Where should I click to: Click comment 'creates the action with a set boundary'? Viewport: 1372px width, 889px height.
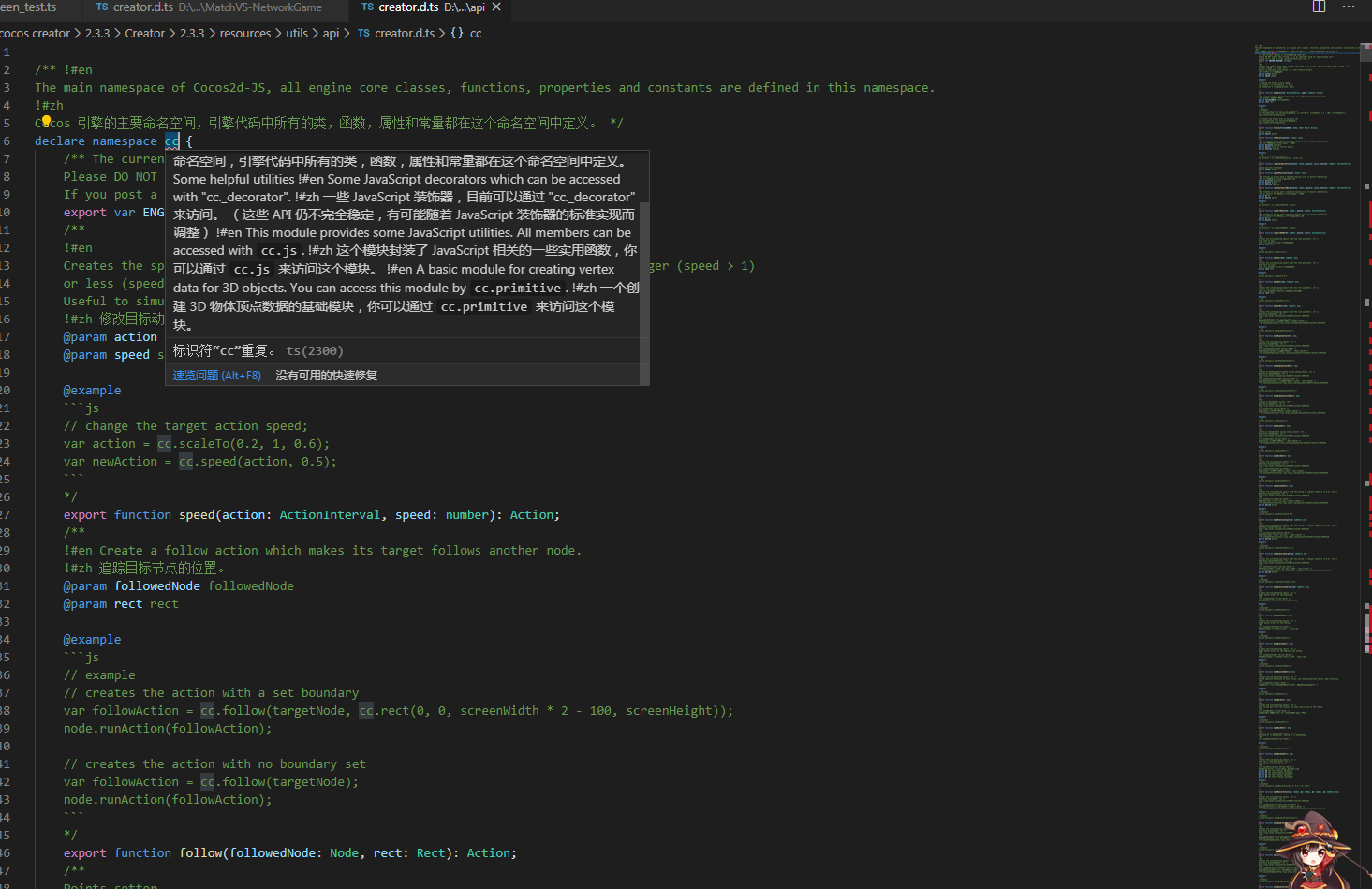tap(211, 692)
